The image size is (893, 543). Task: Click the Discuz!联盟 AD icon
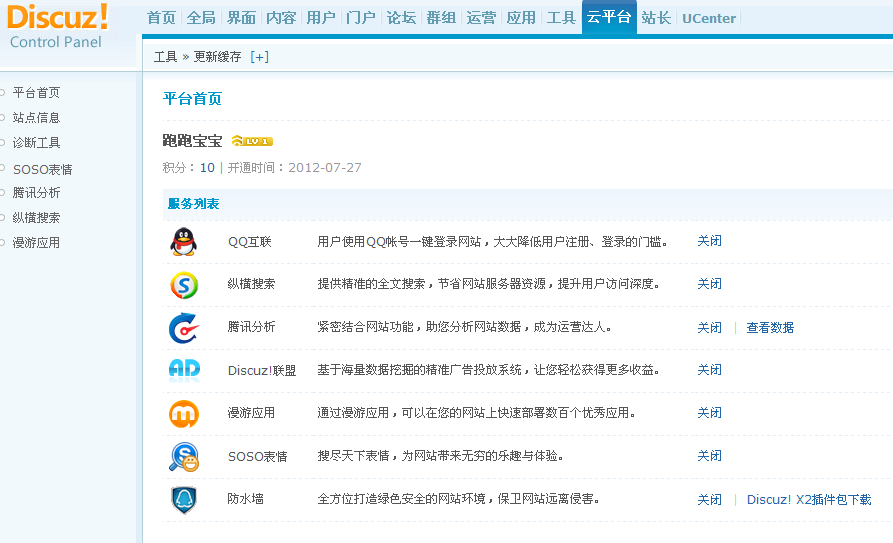185,370
